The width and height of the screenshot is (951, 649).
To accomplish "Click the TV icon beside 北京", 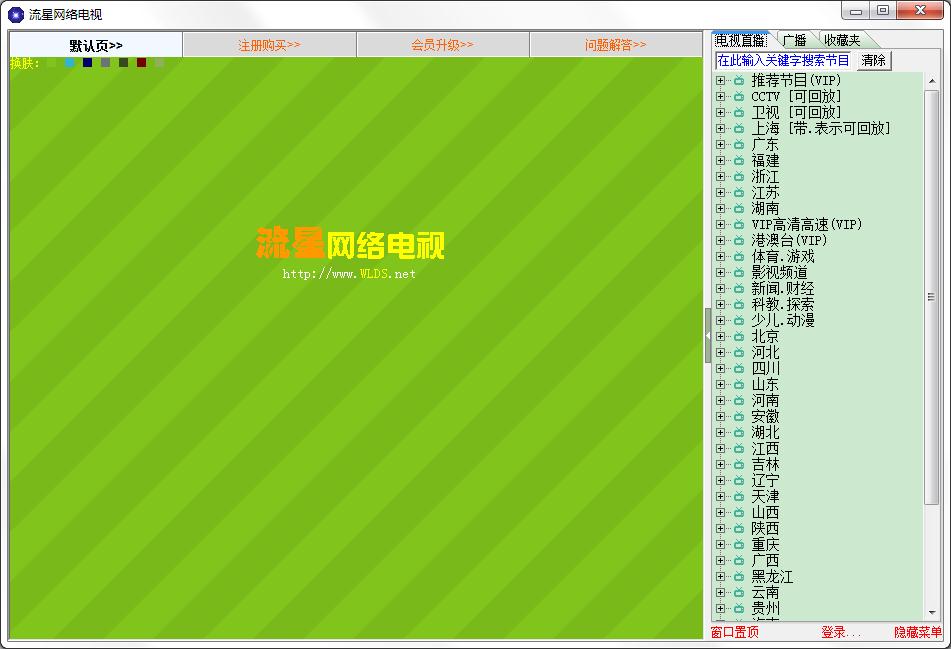I will pyautogui.click(x=739, y=337).
